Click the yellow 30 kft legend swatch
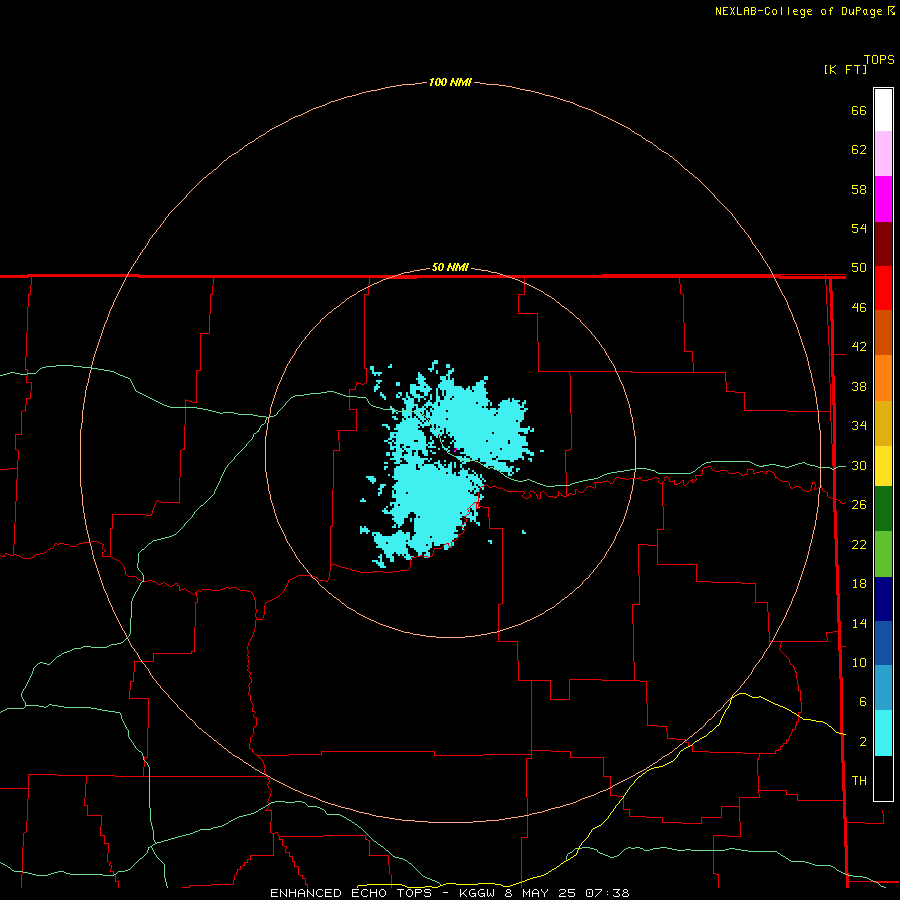The image size is (900, 900). coord(883,466)
